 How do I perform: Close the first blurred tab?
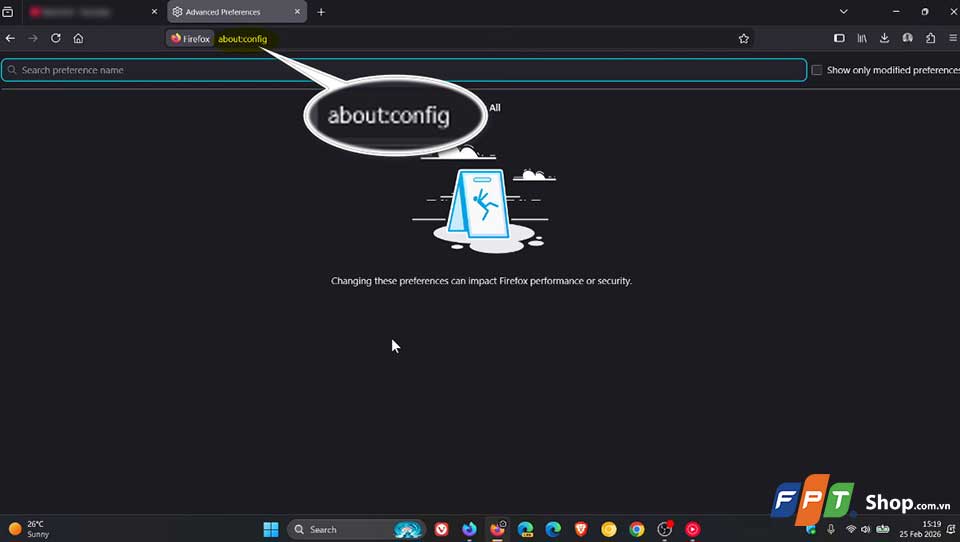[x=154, y=12]
